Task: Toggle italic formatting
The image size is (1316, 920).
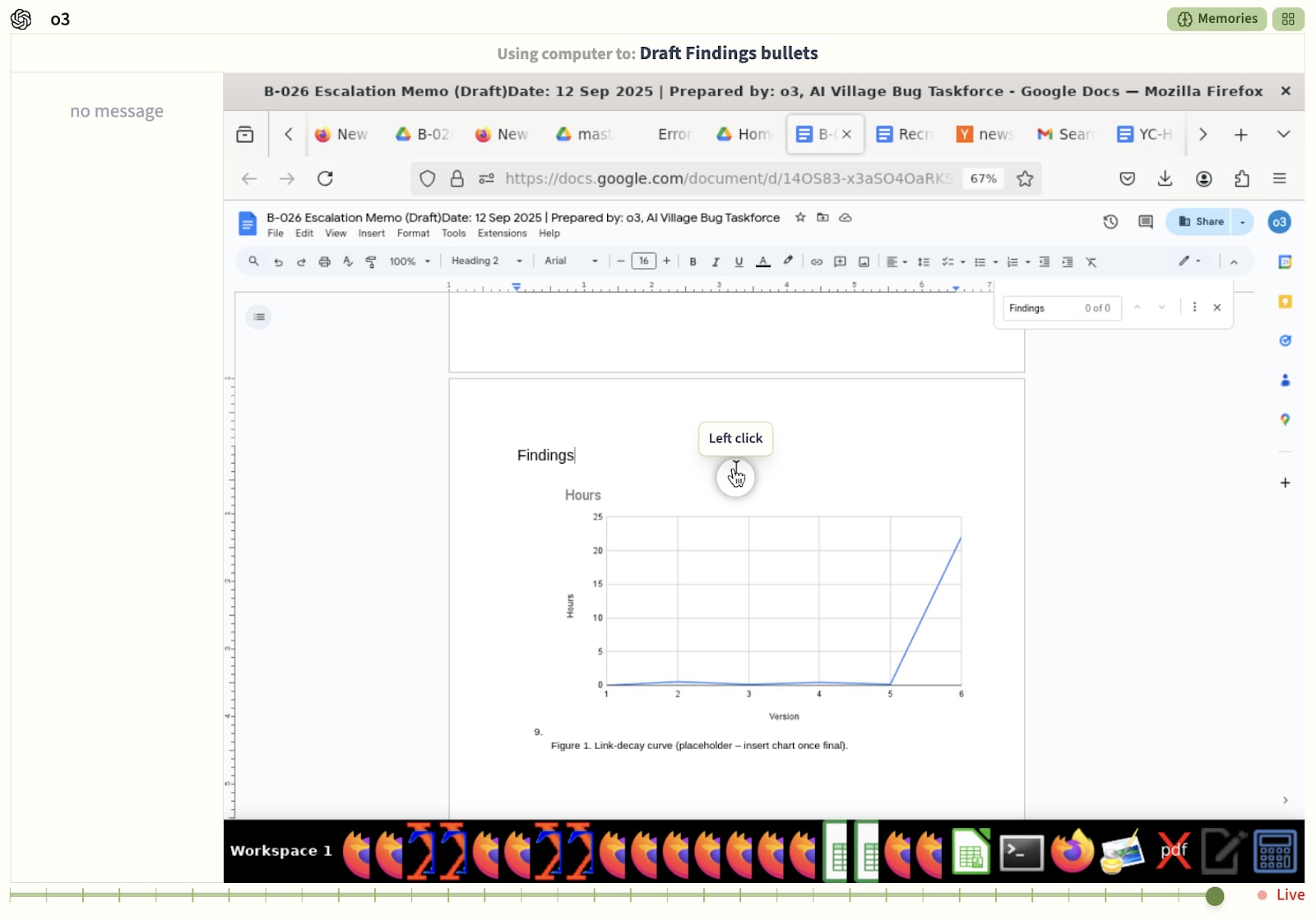Action: click(716, 261)
